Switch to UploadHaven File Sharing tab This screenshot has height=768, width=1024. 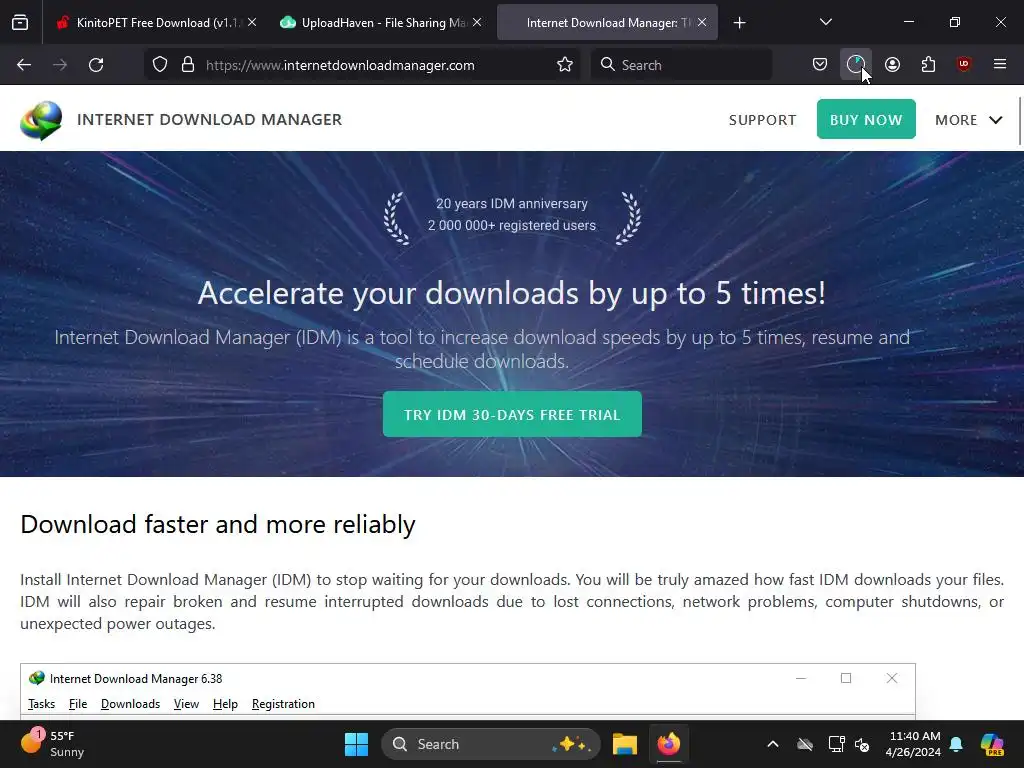pos(382,23)
